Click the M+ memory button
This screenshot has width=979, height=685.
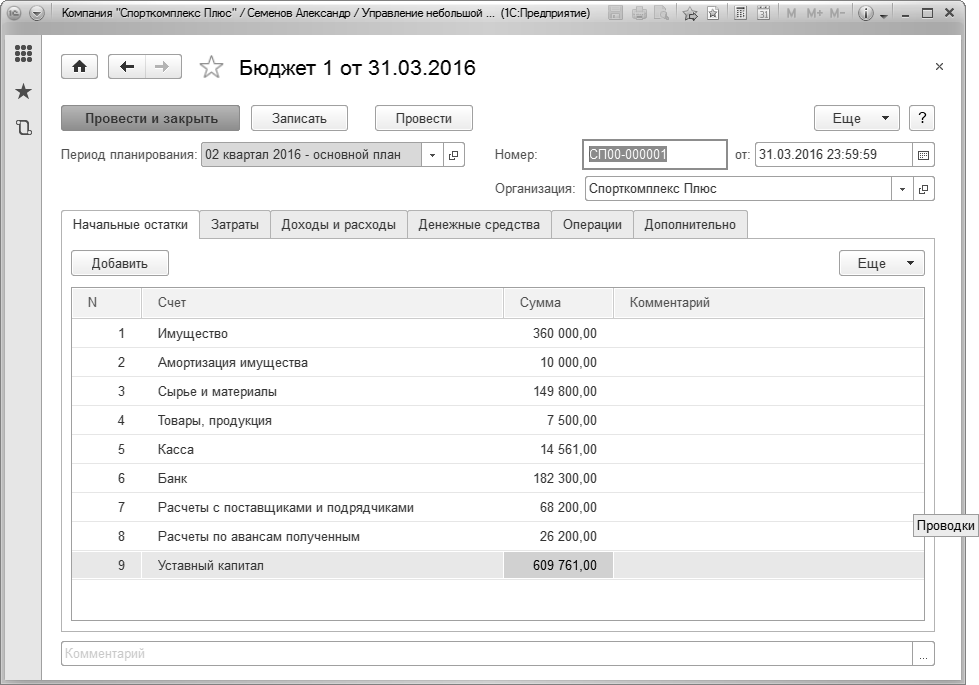click(x=814, y=12)
